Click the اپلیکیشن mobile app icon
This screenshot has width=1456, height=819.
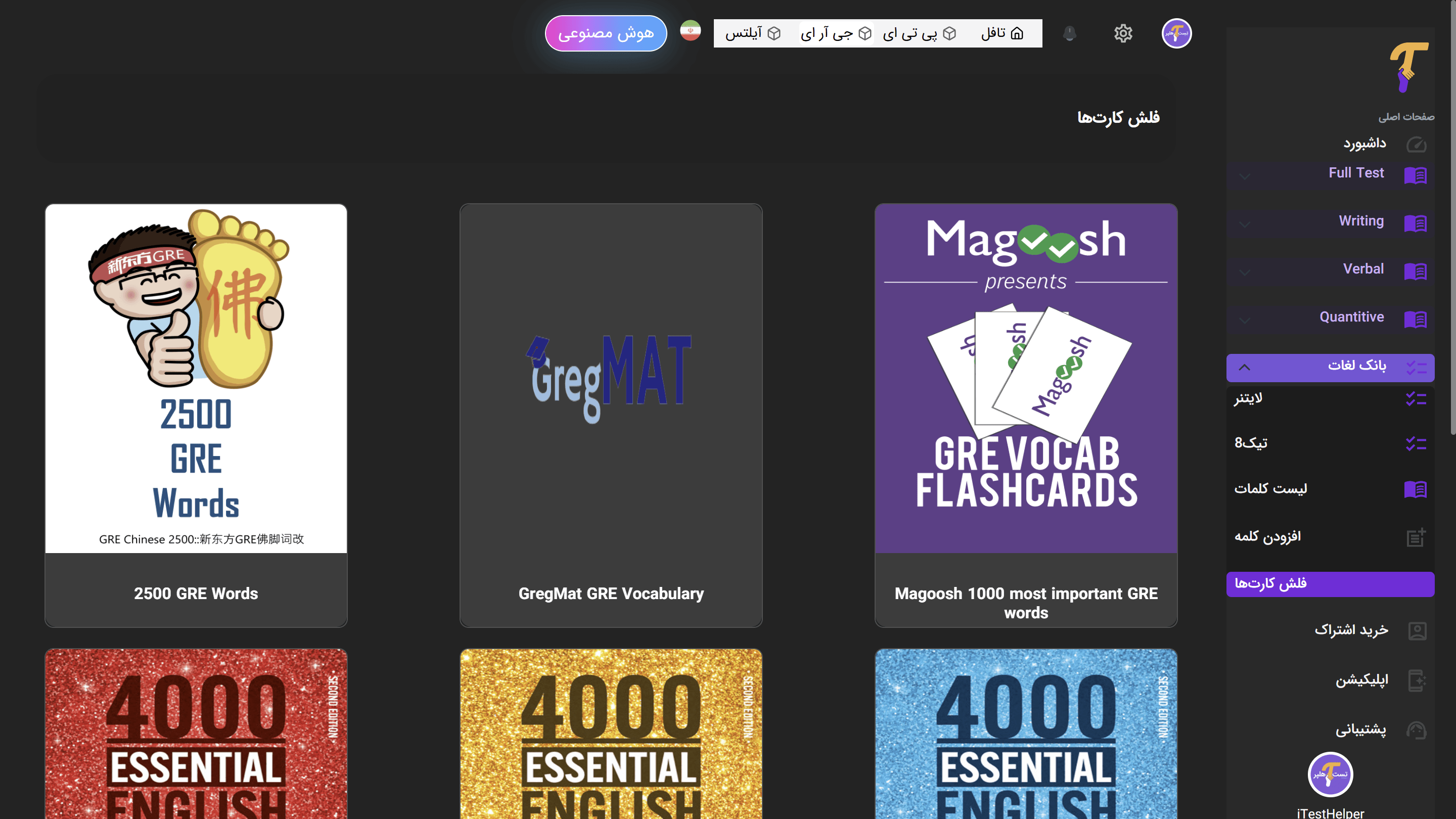click(x=1417, y=679)
